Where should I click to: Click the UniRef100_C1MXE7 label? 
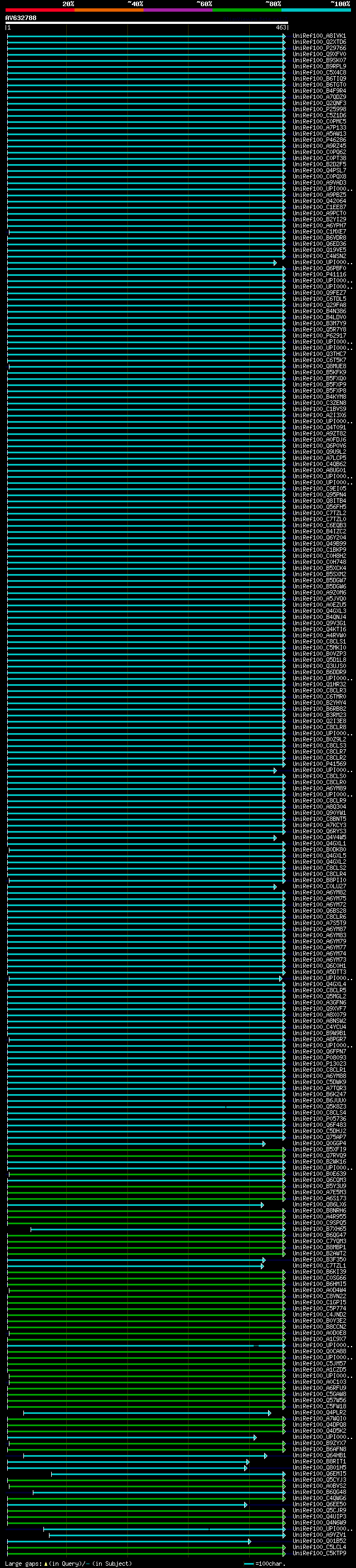coord(319,232)
